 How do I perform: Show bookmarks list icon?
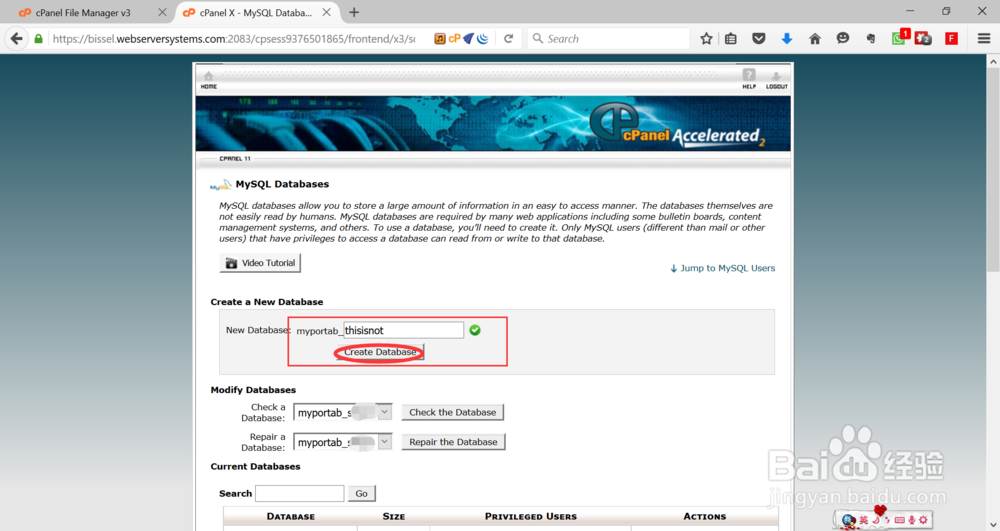click(x=731, y=39)
